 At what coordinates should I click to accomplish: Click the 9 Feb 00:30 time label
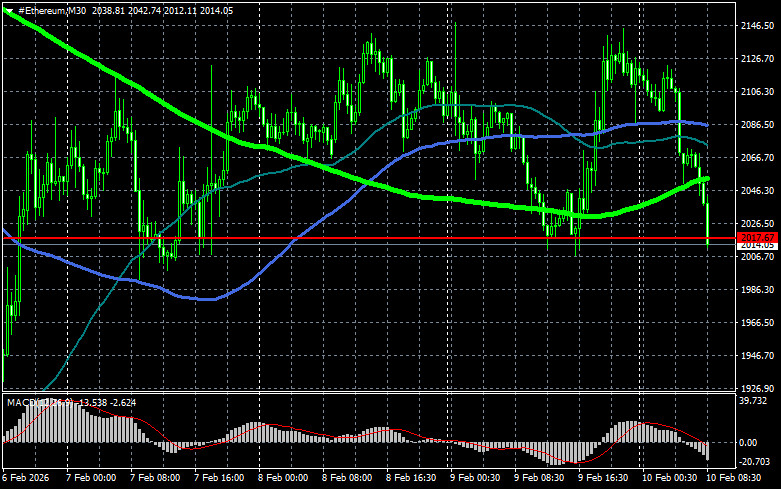click(475, 478)
